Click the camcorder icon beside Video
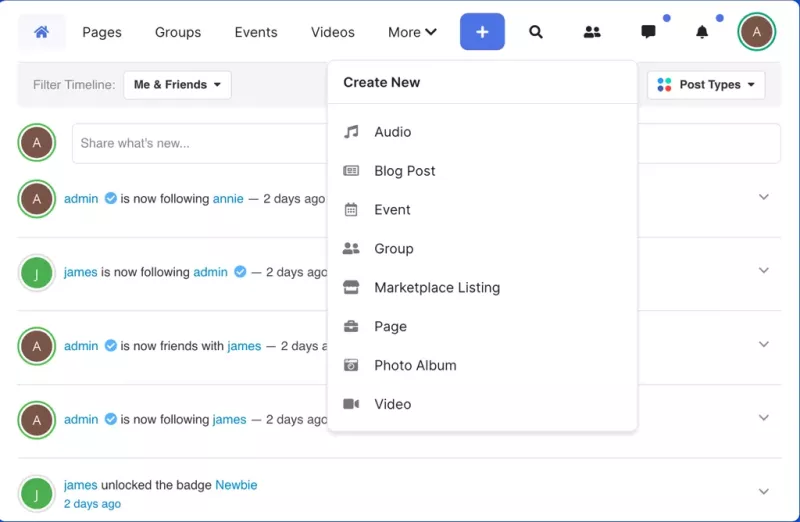This screenshot has width=800, height=522. click(x=351, y=404)
